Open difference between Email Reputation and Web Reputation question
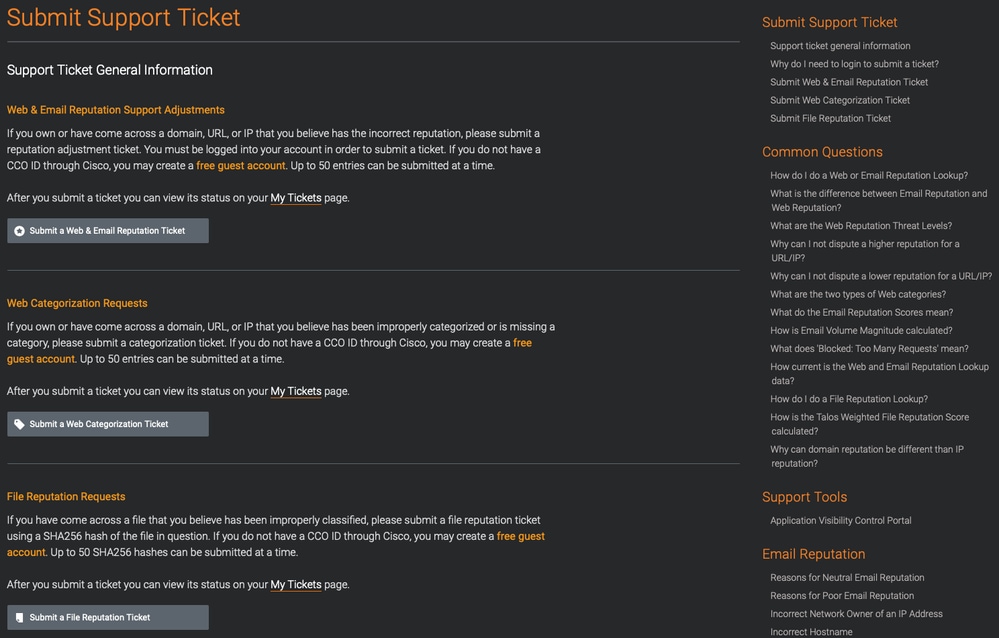The height and width of the screenshot is (638, 999). (x=879, y=200)
